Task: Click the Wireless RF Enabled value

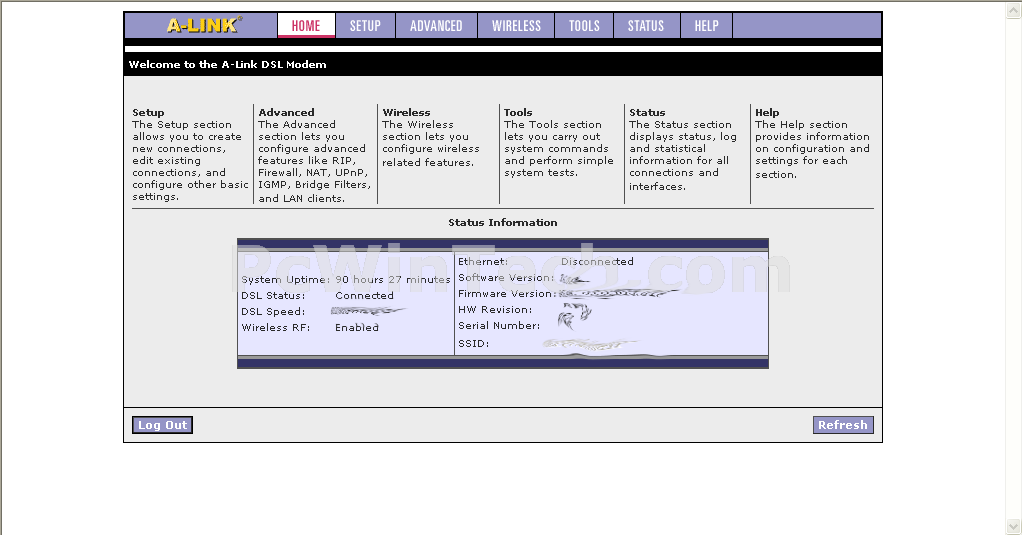Action: pos(357,327)
